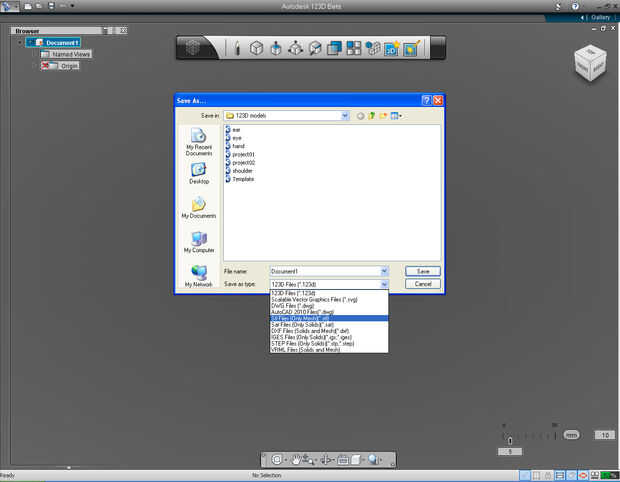This screenshot has height=482, width=620.
Task: Toggle the red lips status bar icon
Action: [583, 475]
